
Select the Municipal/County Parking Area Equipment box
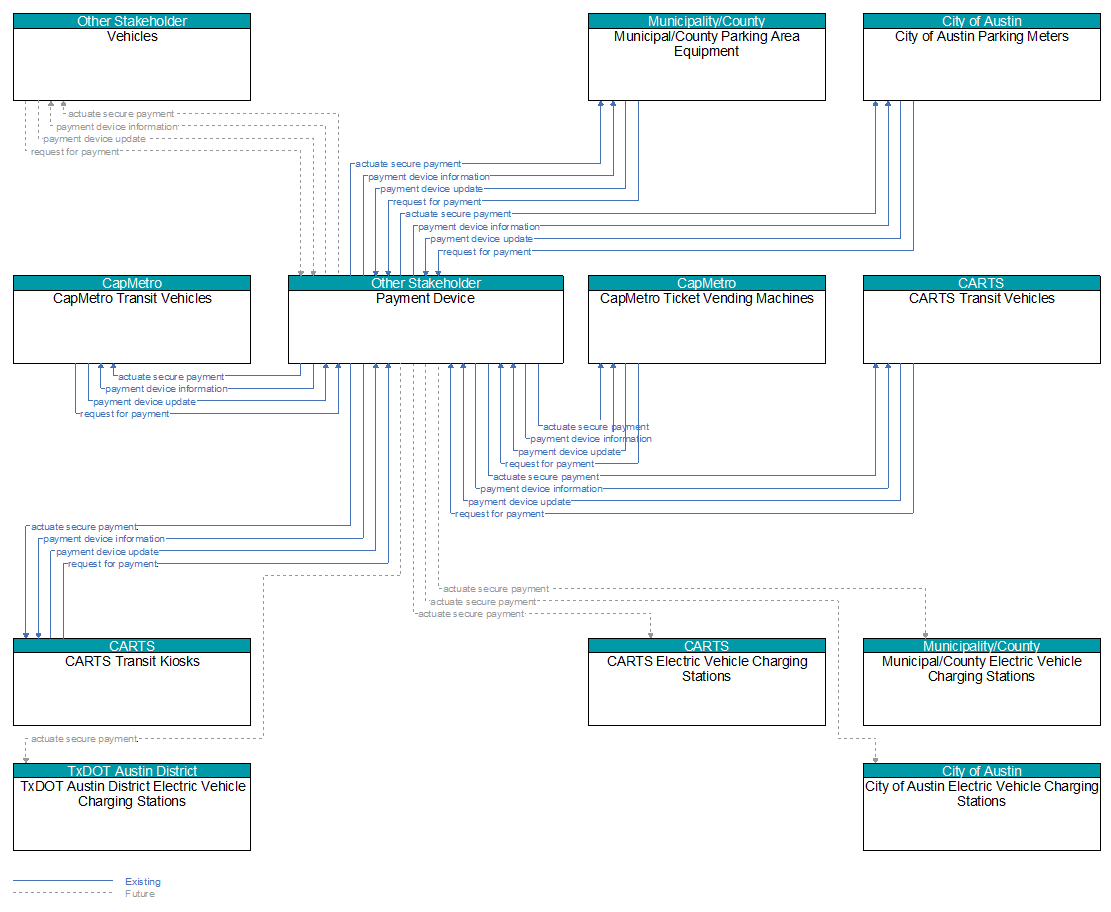click(x=706, y=57)
